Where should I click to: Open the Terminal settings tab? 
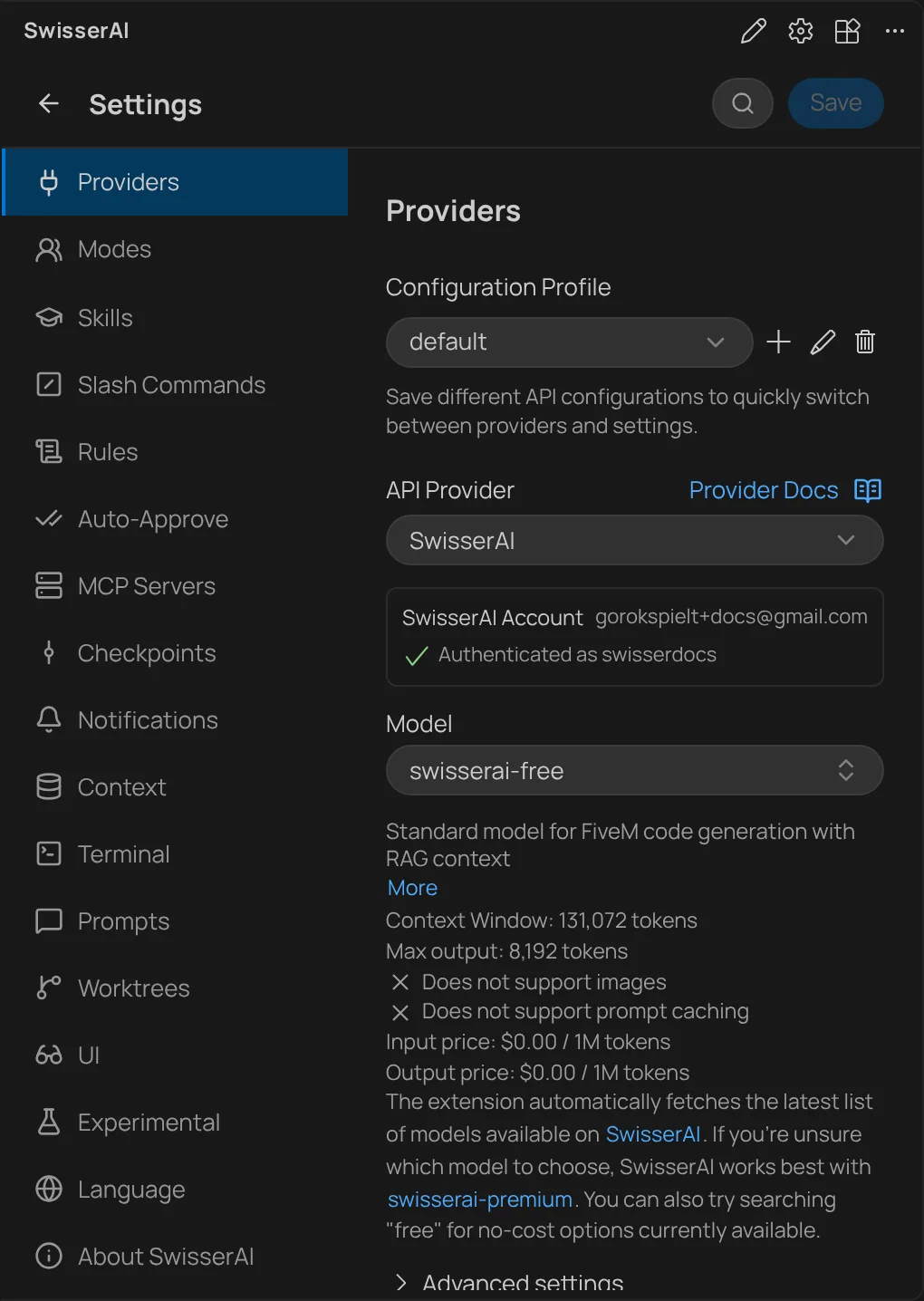[x=176, y=854]
